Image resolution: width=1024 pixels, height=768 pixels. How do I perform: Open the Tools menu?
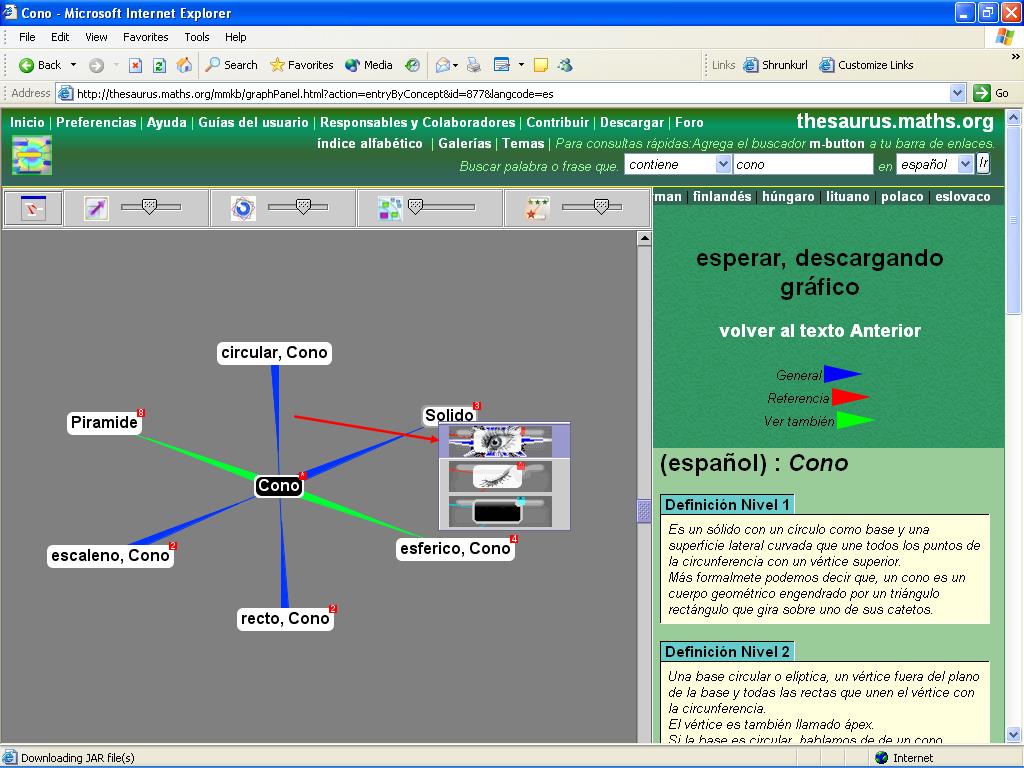click(197, 37)
